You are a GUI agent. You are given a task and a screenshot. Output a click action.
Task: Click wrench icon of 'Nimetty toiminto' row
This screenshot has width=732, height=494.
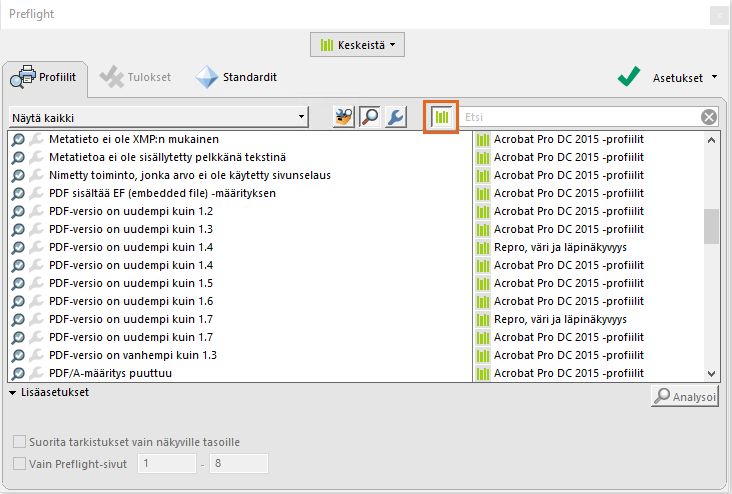pos(36,175)
